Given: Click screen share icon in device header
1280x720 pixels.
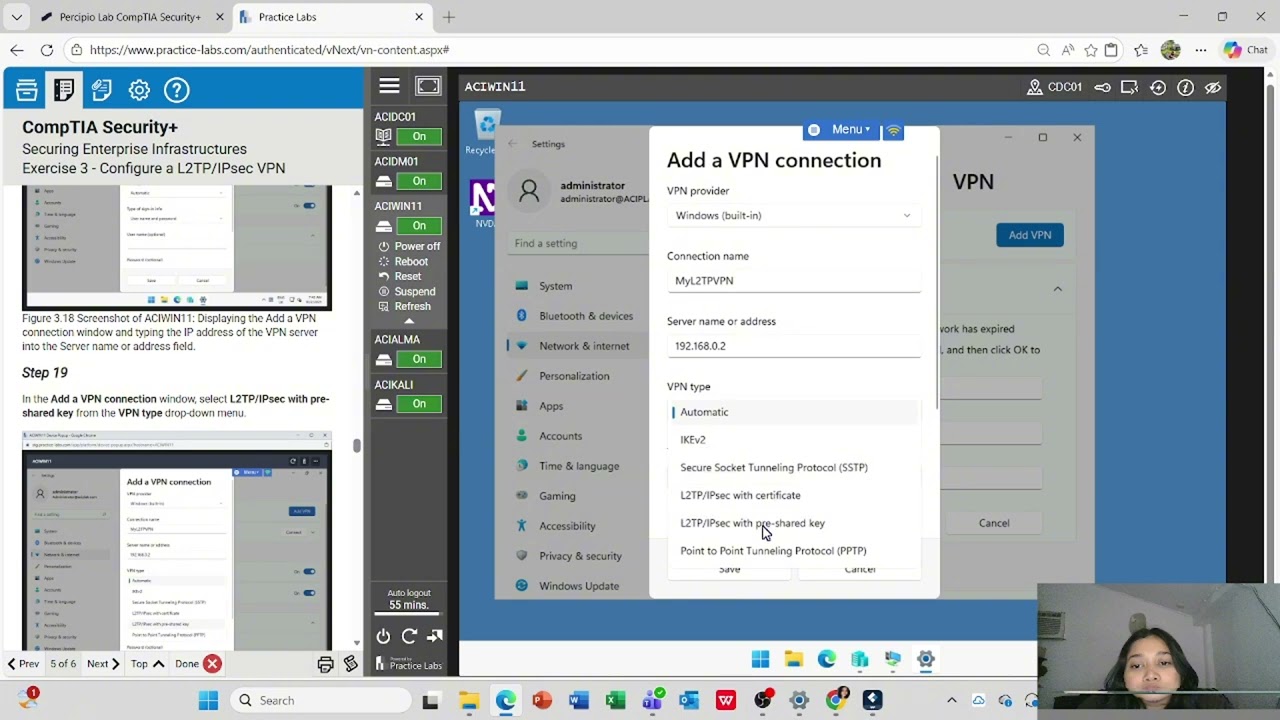Looking at the screenshot, I should point(1129,87).
